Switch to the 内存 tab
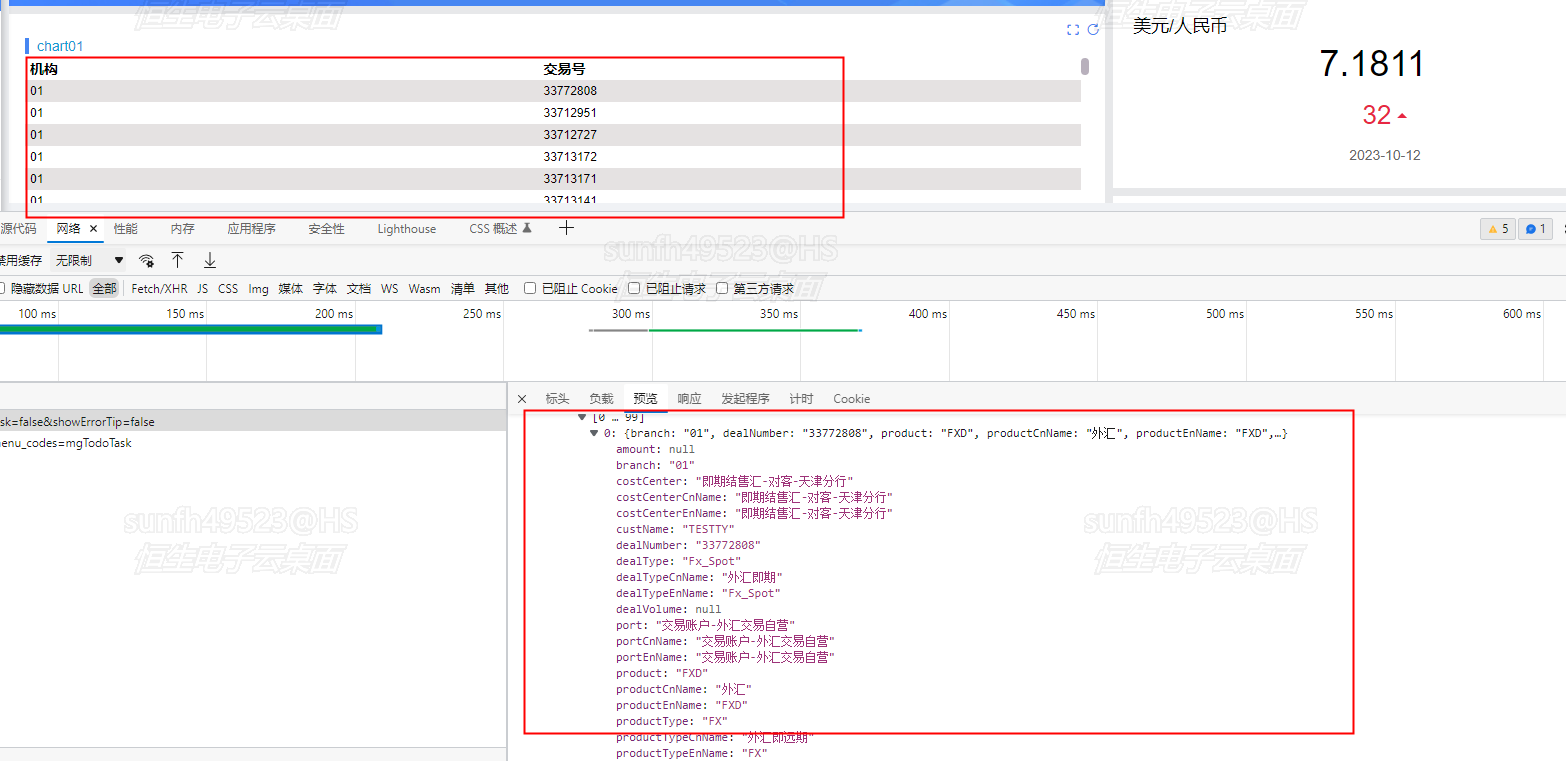1566x761 pixels. tap(183, 229)
